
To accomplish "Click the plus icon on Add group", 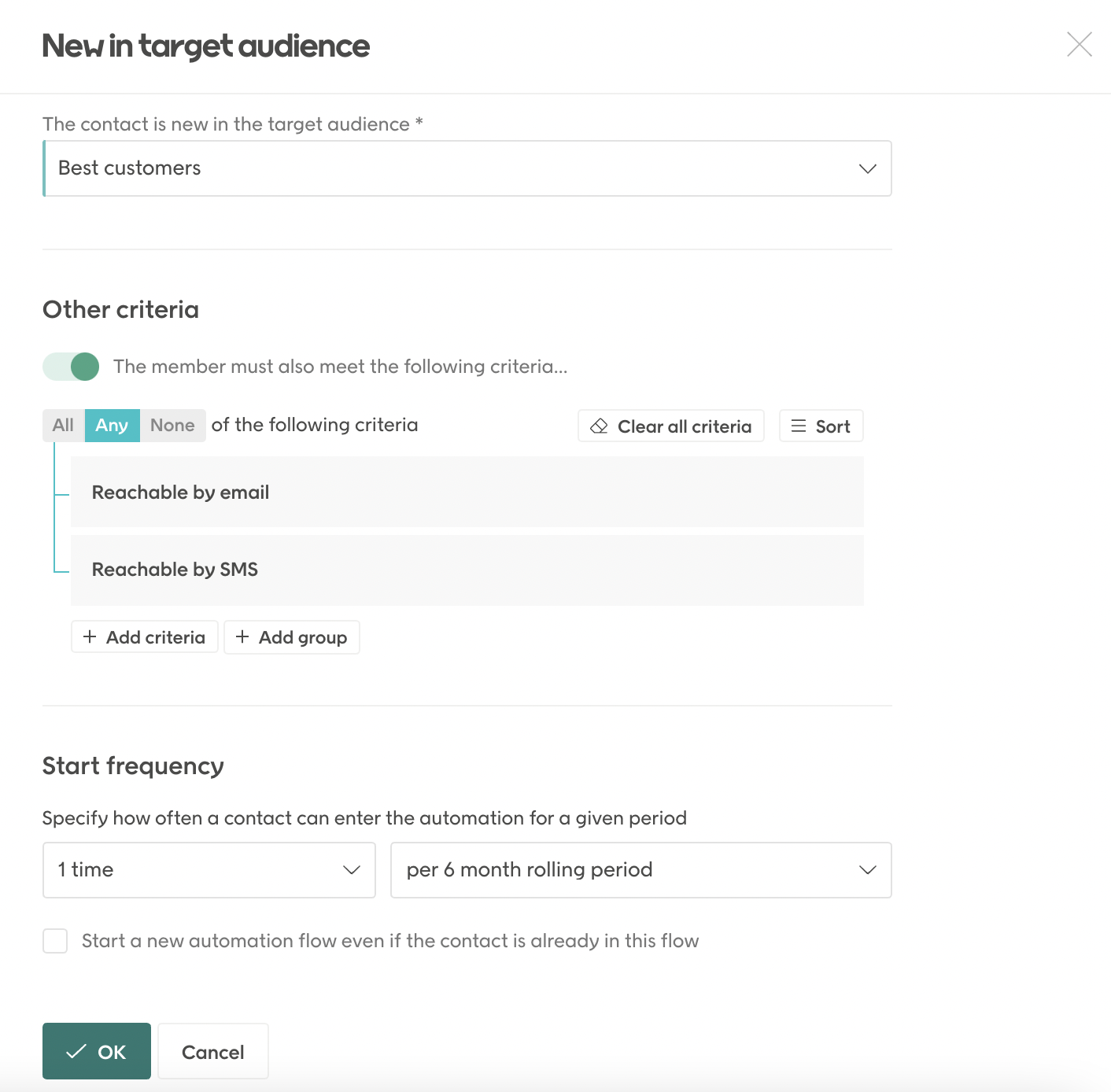I will (x=242, y=637).
